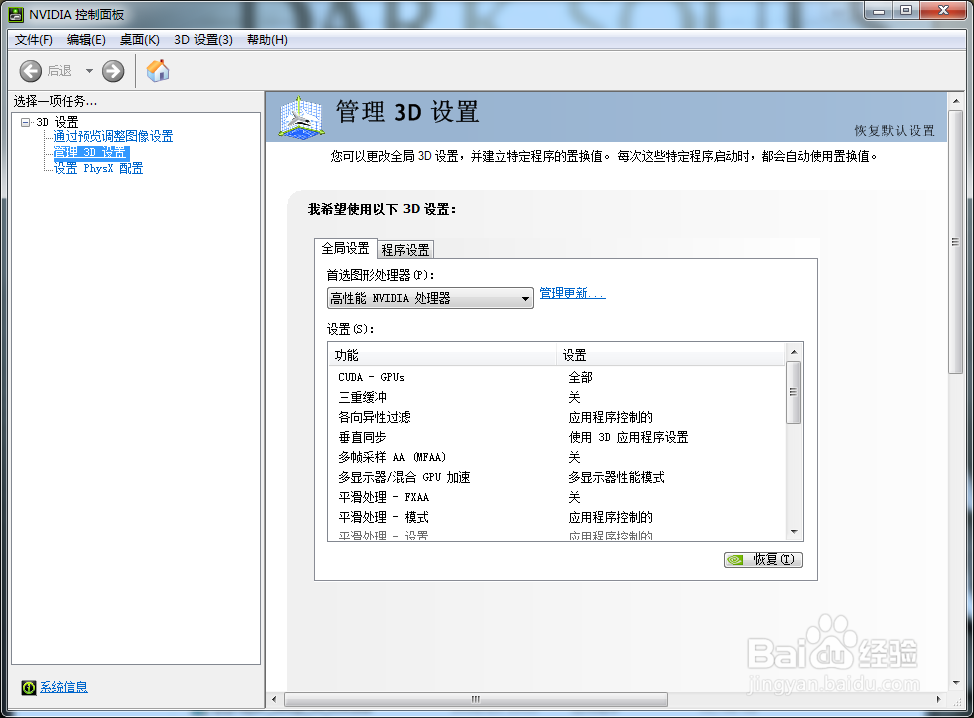Select the 平滑处理 - 模式 row
This screenshot has width=974, height=718.
[x=557, y=517]
